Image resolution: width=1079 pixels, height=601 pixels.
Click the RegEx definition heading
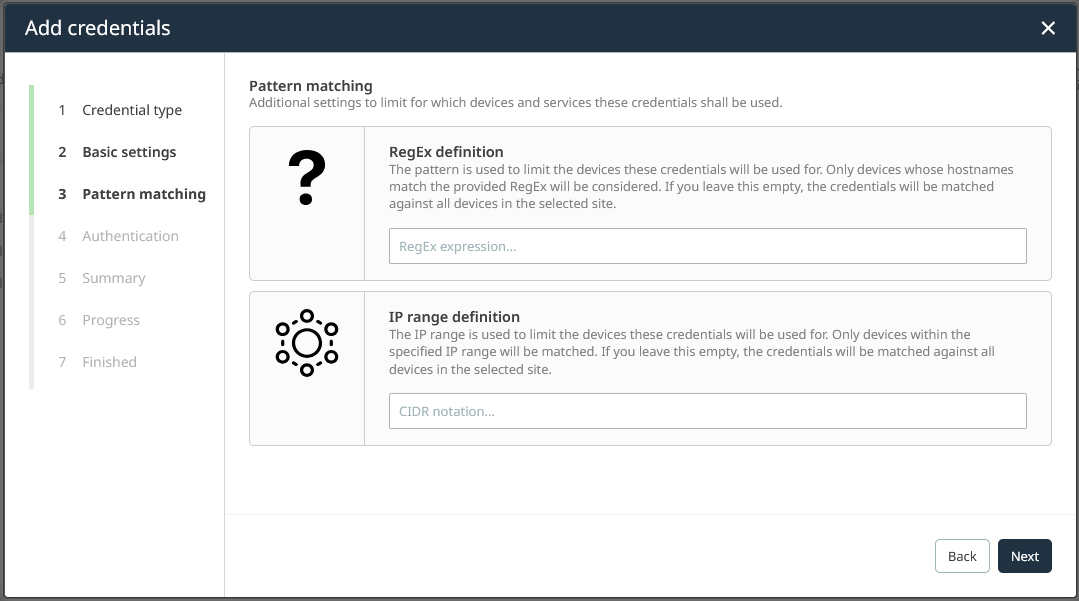pyautogui.click(x=446, y=152)
